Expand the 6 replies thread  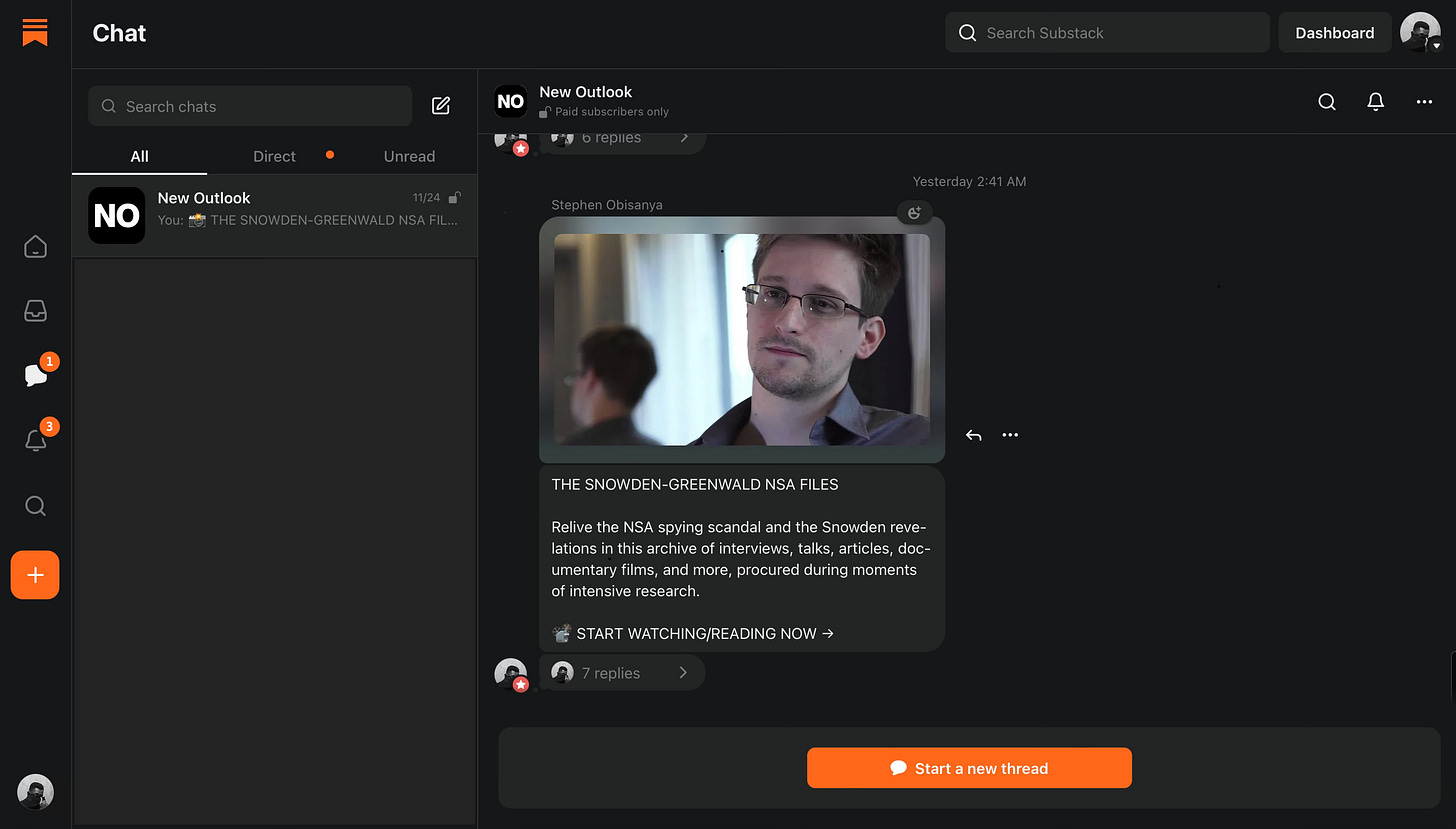[x=622, y=138]
